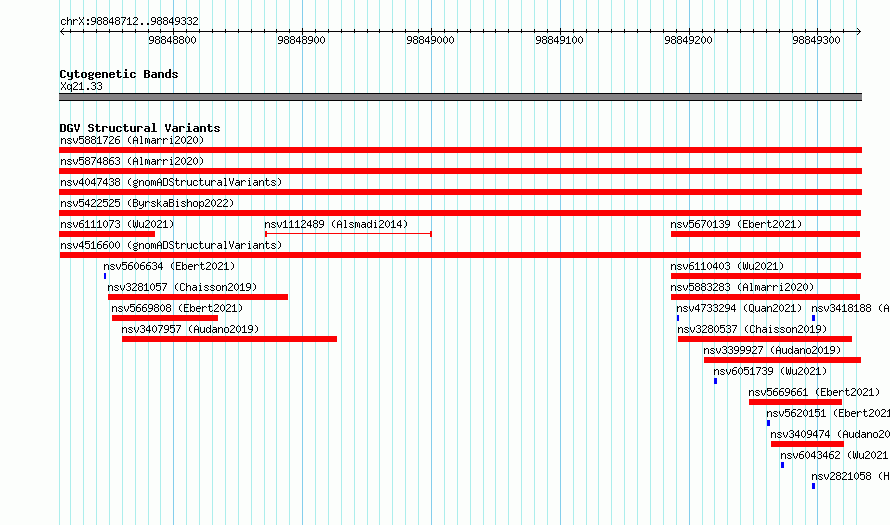Select the nsv3418188 label
This screenshot has width=890, height=525.
pos(850,308)
